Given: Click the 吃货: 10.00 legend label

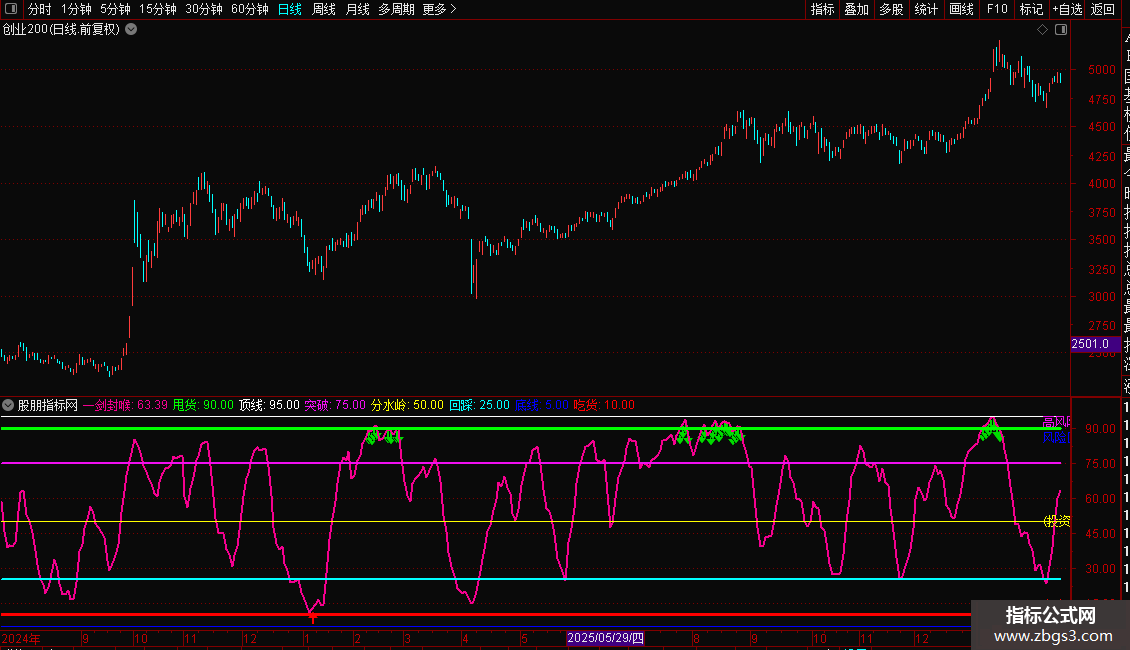Looking at the screenshot, I should (x=604, y=405).
